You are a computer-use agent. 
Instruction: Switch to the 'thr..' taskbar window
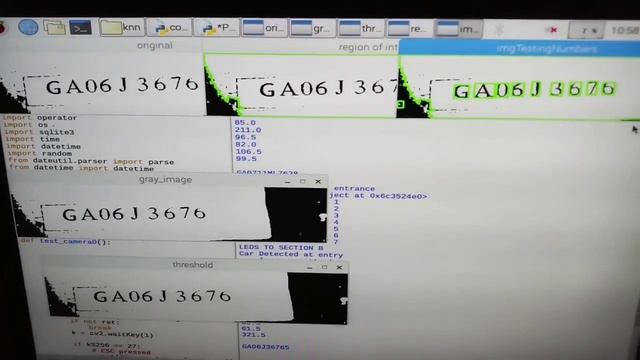pyautogui.click(x=361, y=29)
